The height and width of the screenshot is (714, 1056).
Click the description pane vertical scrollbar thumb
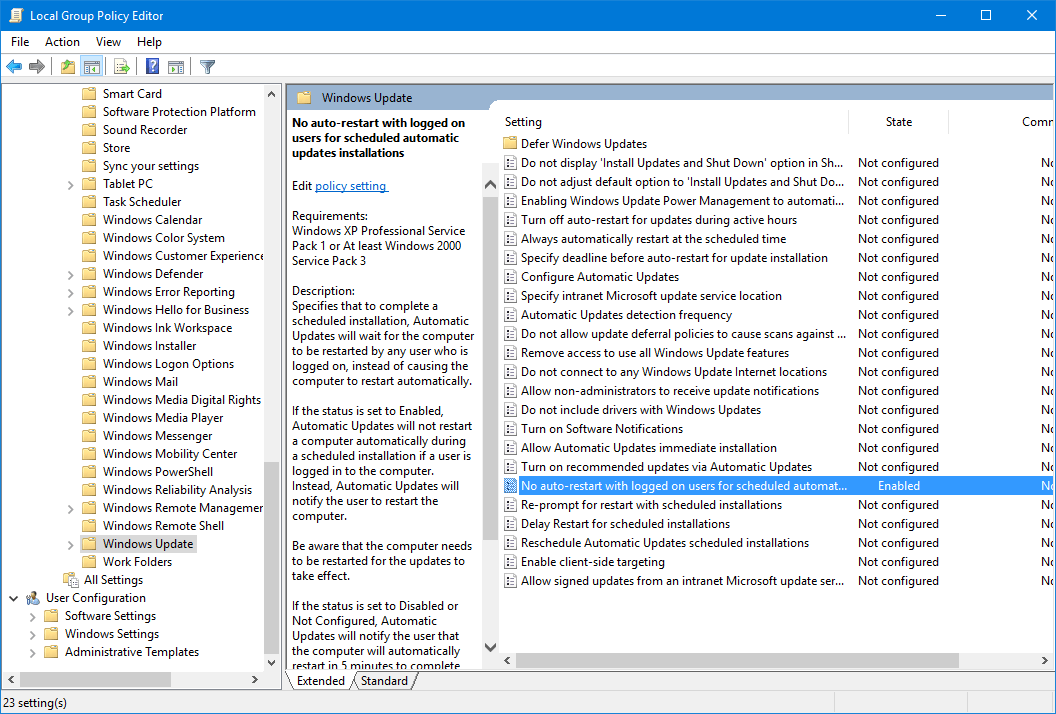click(x=490, y=368)
